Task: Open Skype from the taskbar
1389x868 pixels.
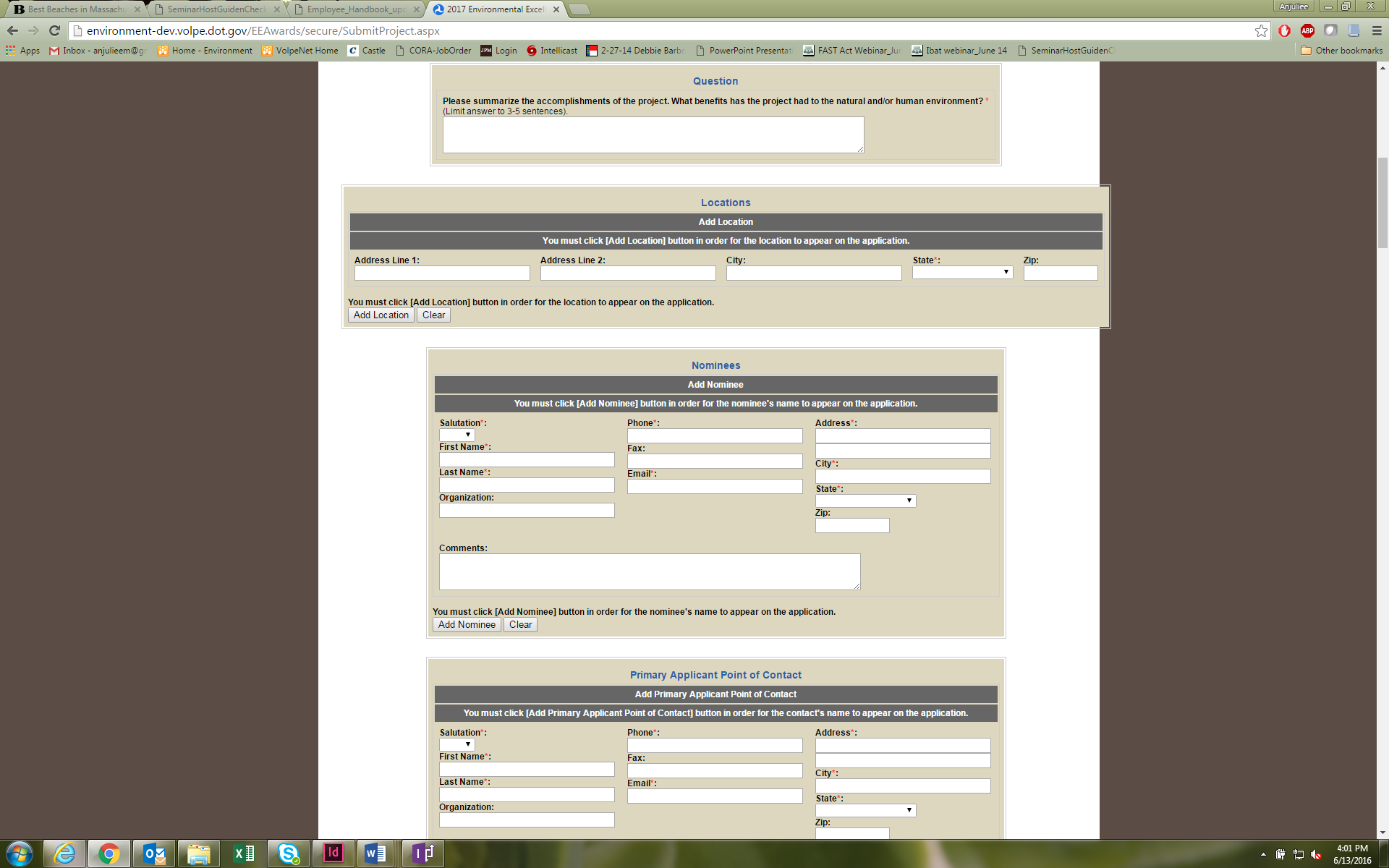Action: tap(289, 854)
